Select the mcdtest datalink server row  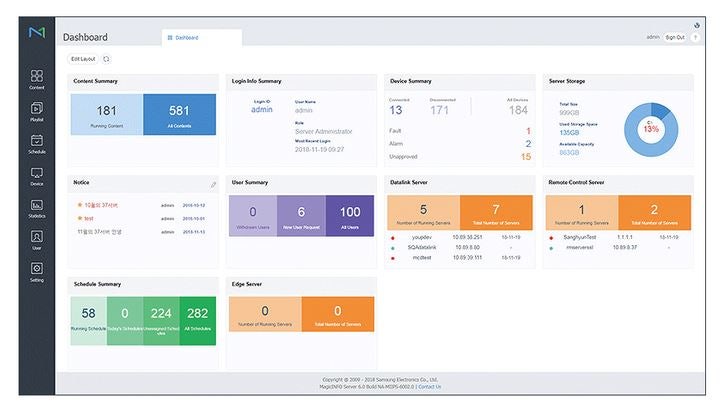[459, 258]
